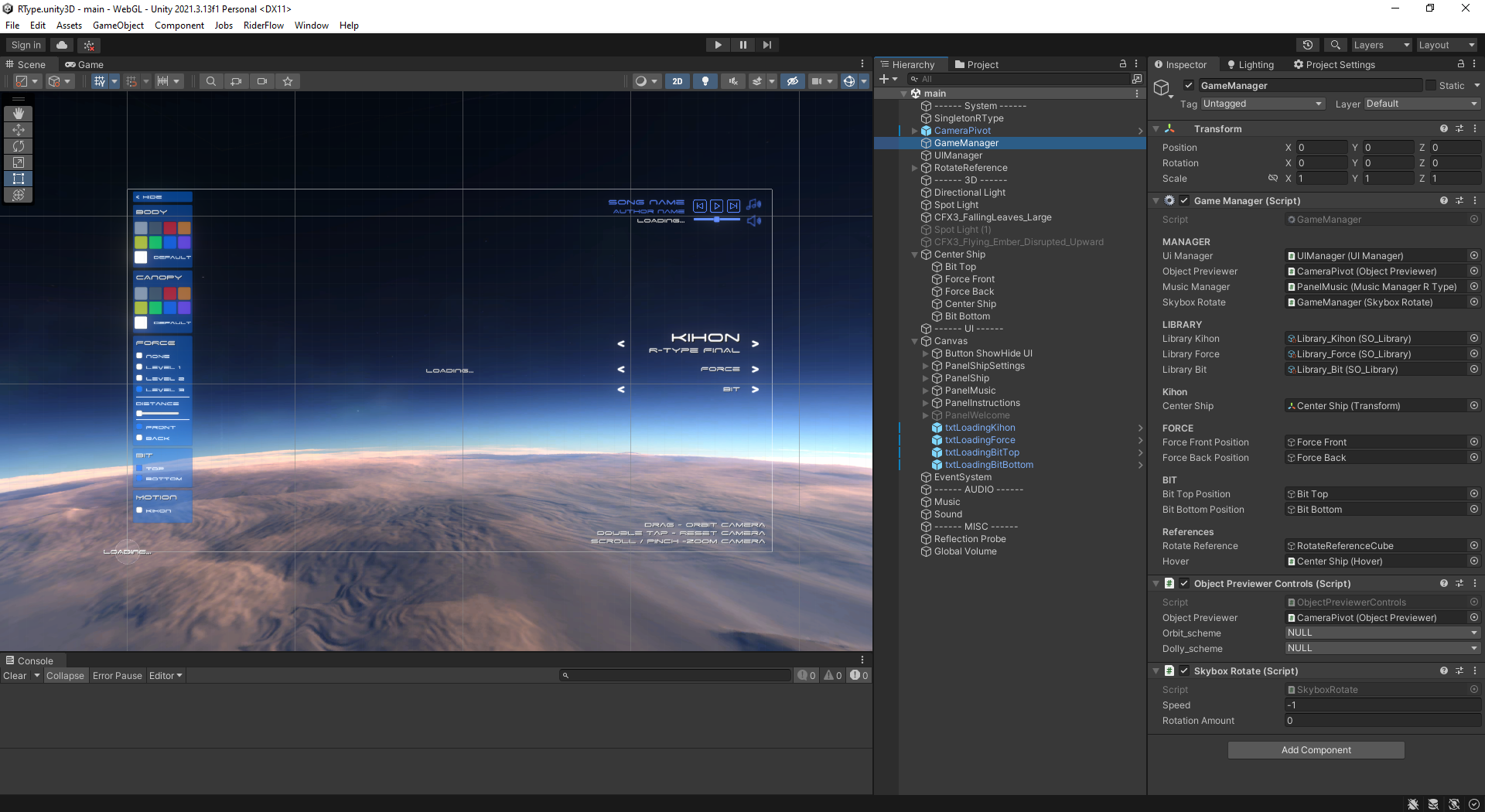Disable Skybox Rotate script checkbox

pyautogui.click(x=1184, y=670)
